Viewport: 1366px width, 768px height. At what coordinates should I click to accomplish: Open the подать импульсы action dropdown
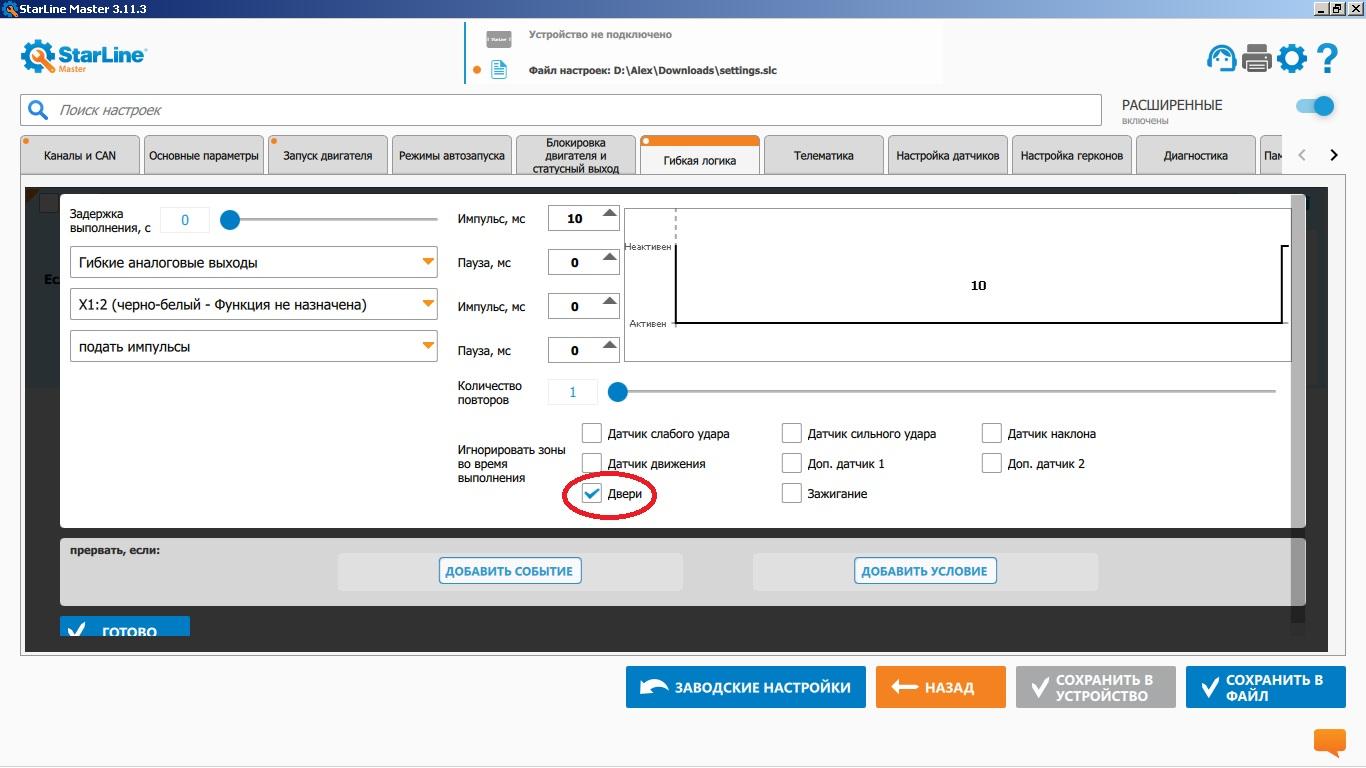tap(254, 346)
